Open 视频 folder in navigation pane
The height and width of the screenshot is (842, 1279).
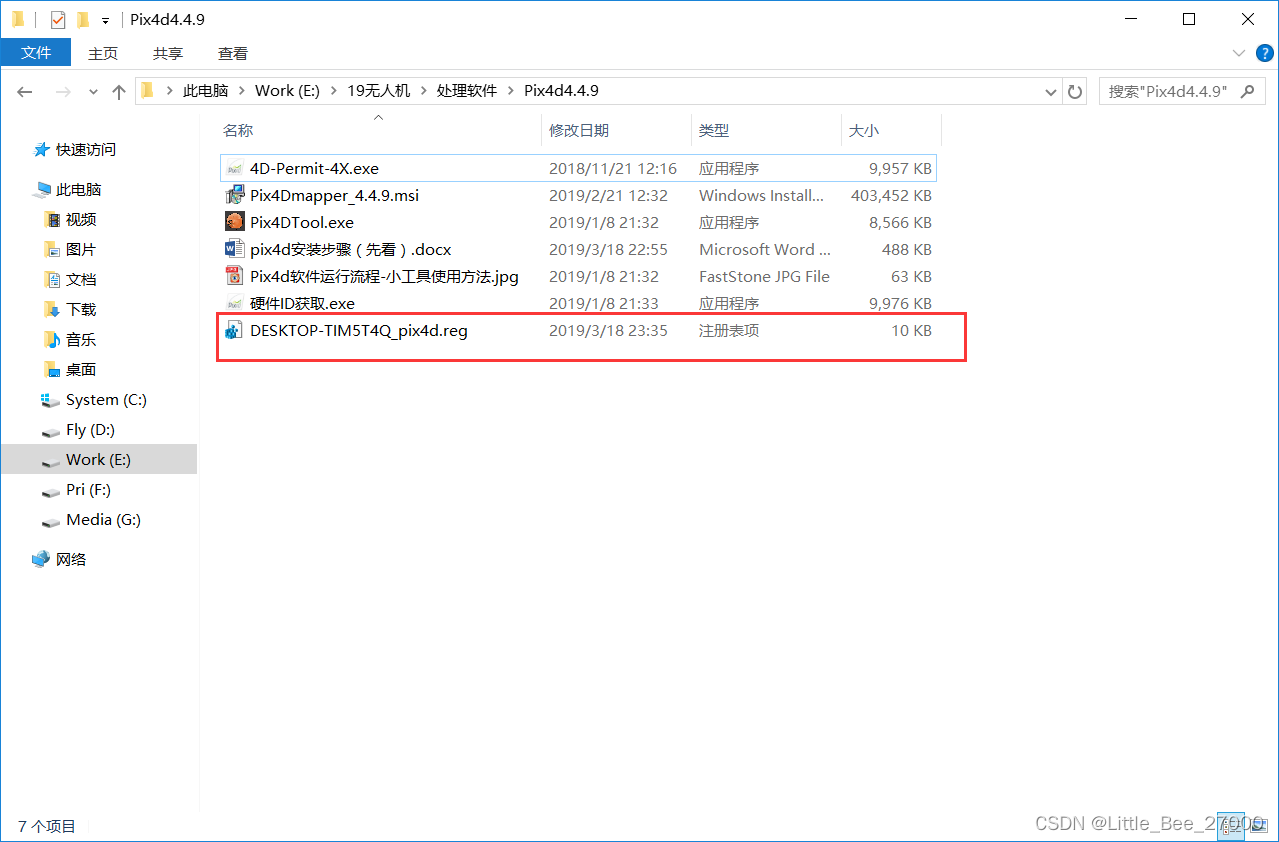pyautogui.click(x=81, y=219)
